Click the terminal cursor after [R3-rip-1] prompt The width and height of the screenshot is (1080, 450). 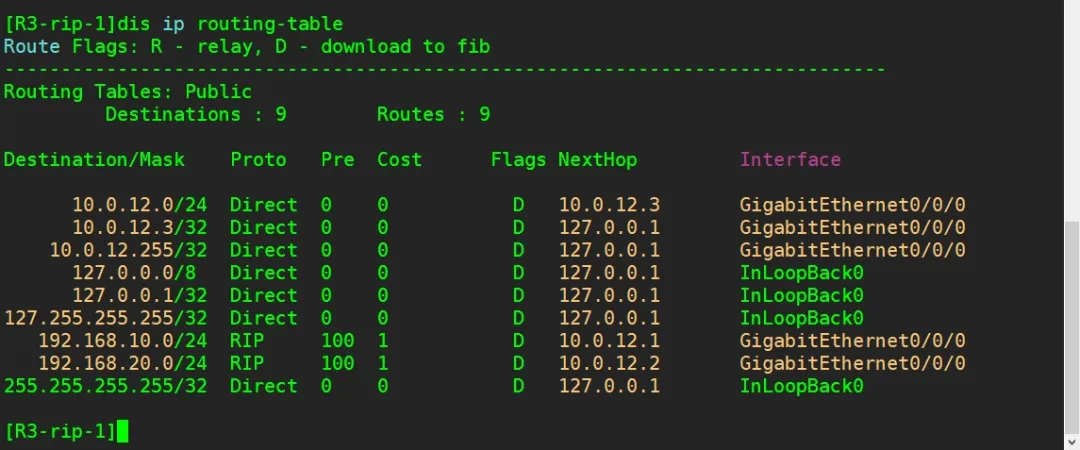[123, 431]
